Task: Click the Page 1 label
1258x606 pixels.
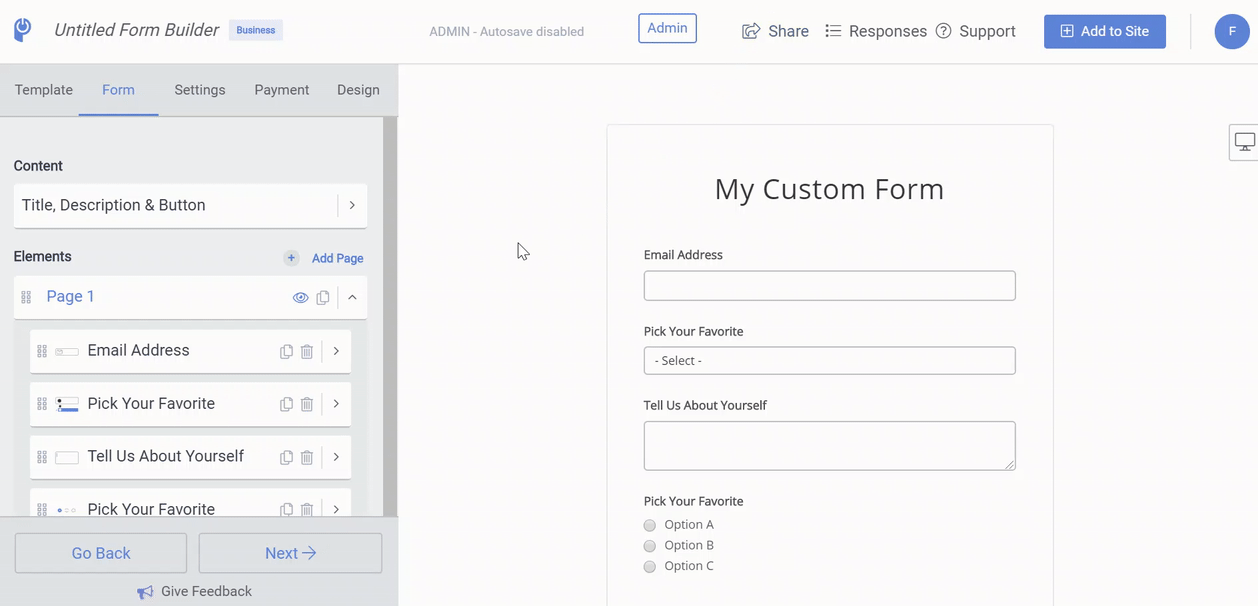Action: click(71, 297)
